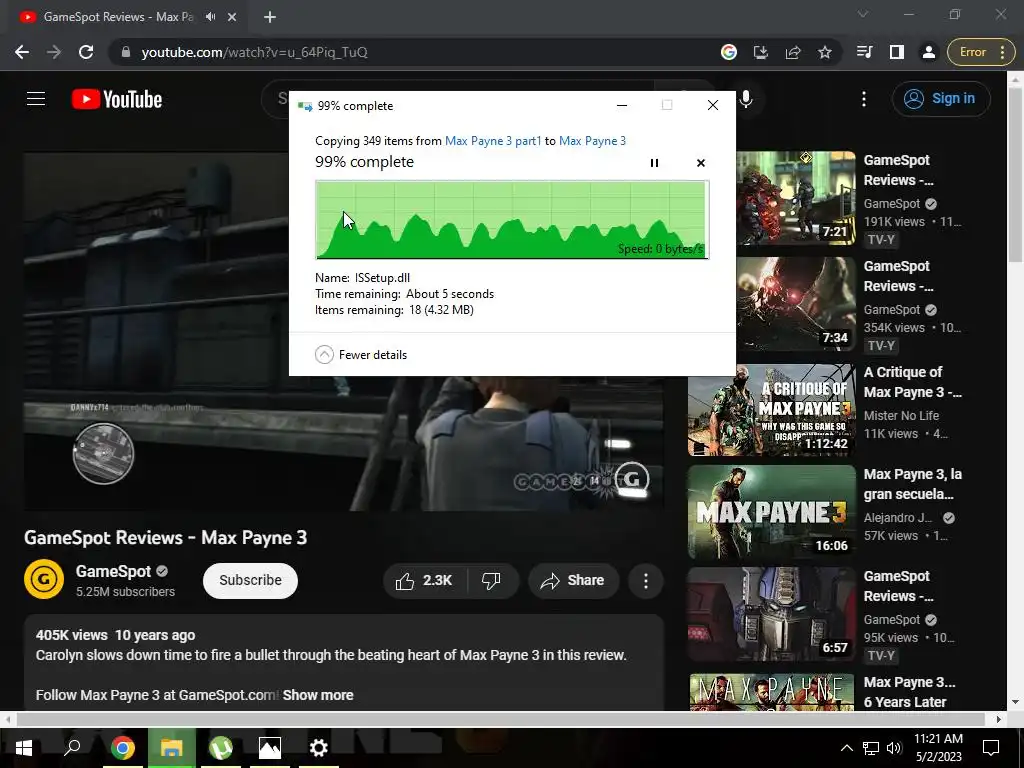
Task: Click the Google icon in address bar
Action: click(x=729, y=52)
